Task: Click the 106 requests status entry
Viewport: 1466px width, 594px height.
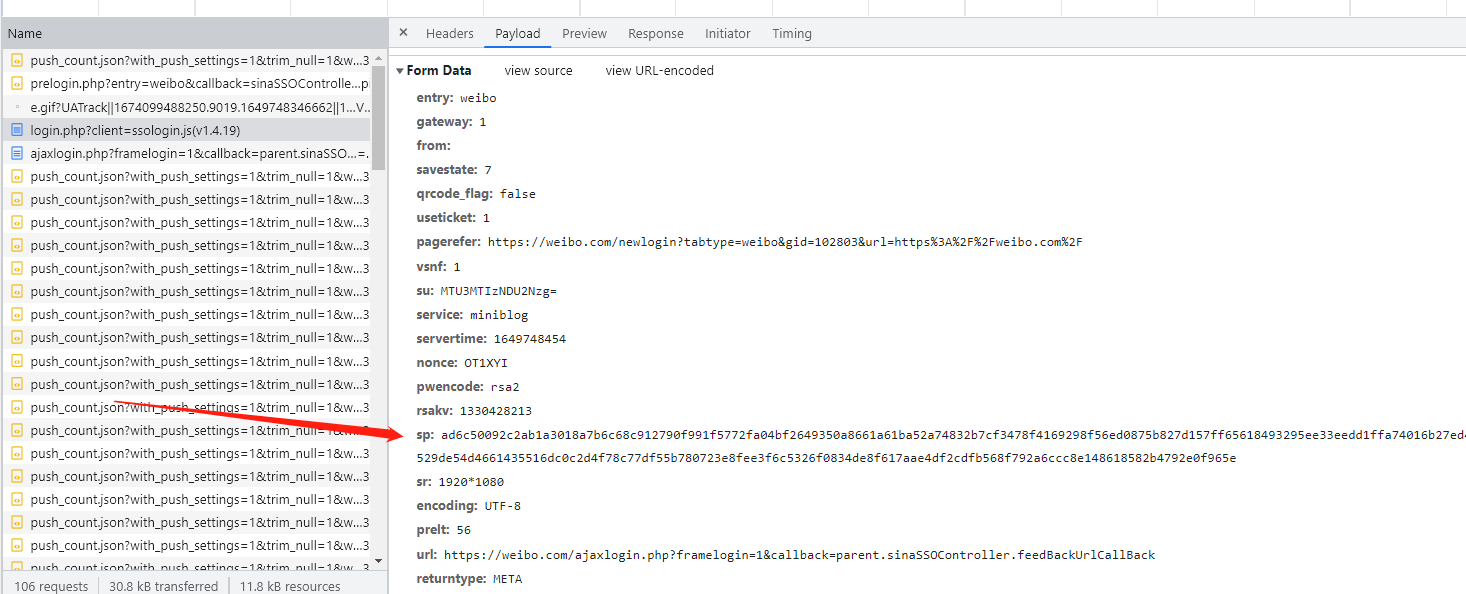Action: coord(51,586)
